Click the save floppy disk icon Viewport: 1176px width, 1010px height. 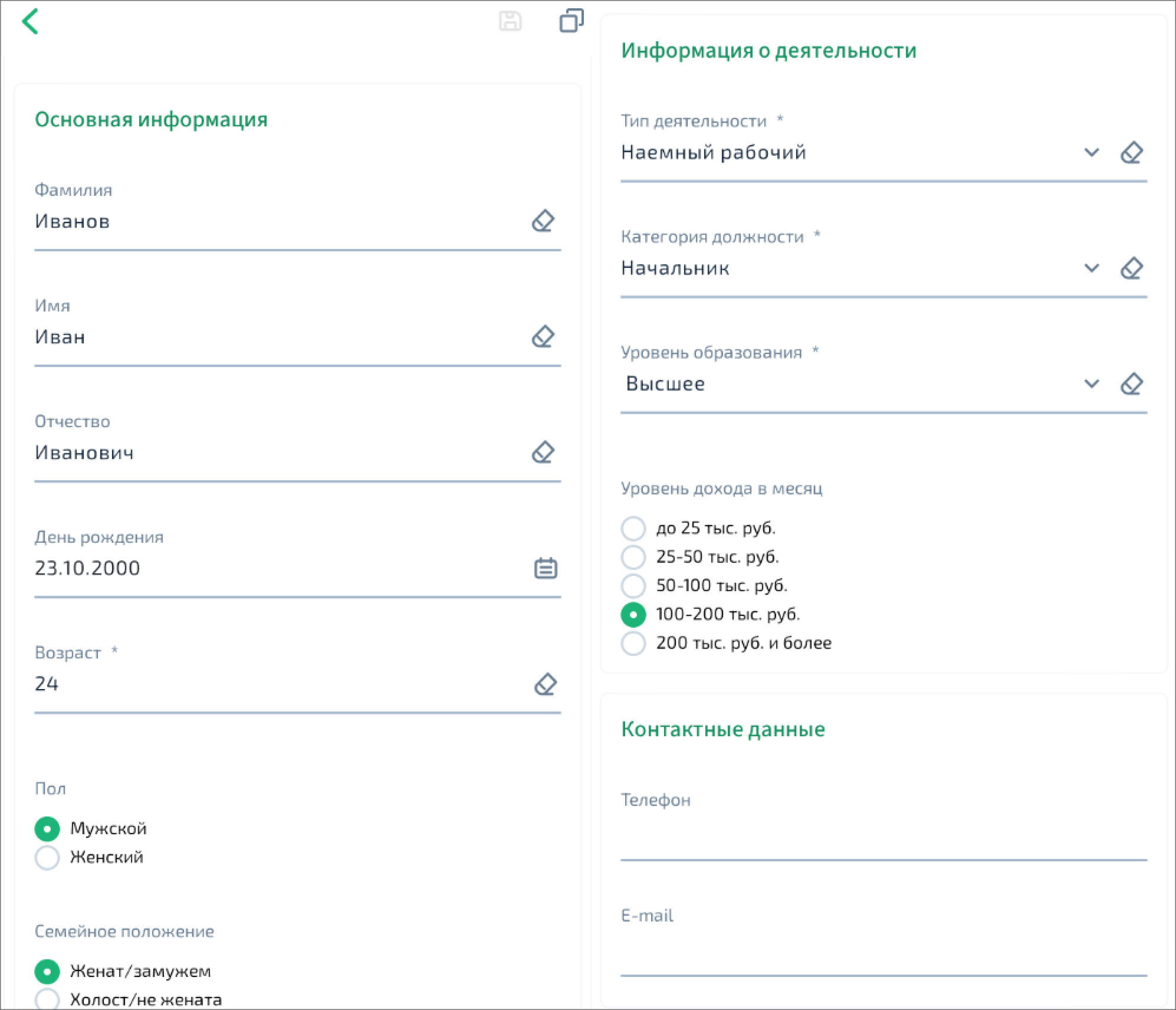tap(510, 21)
